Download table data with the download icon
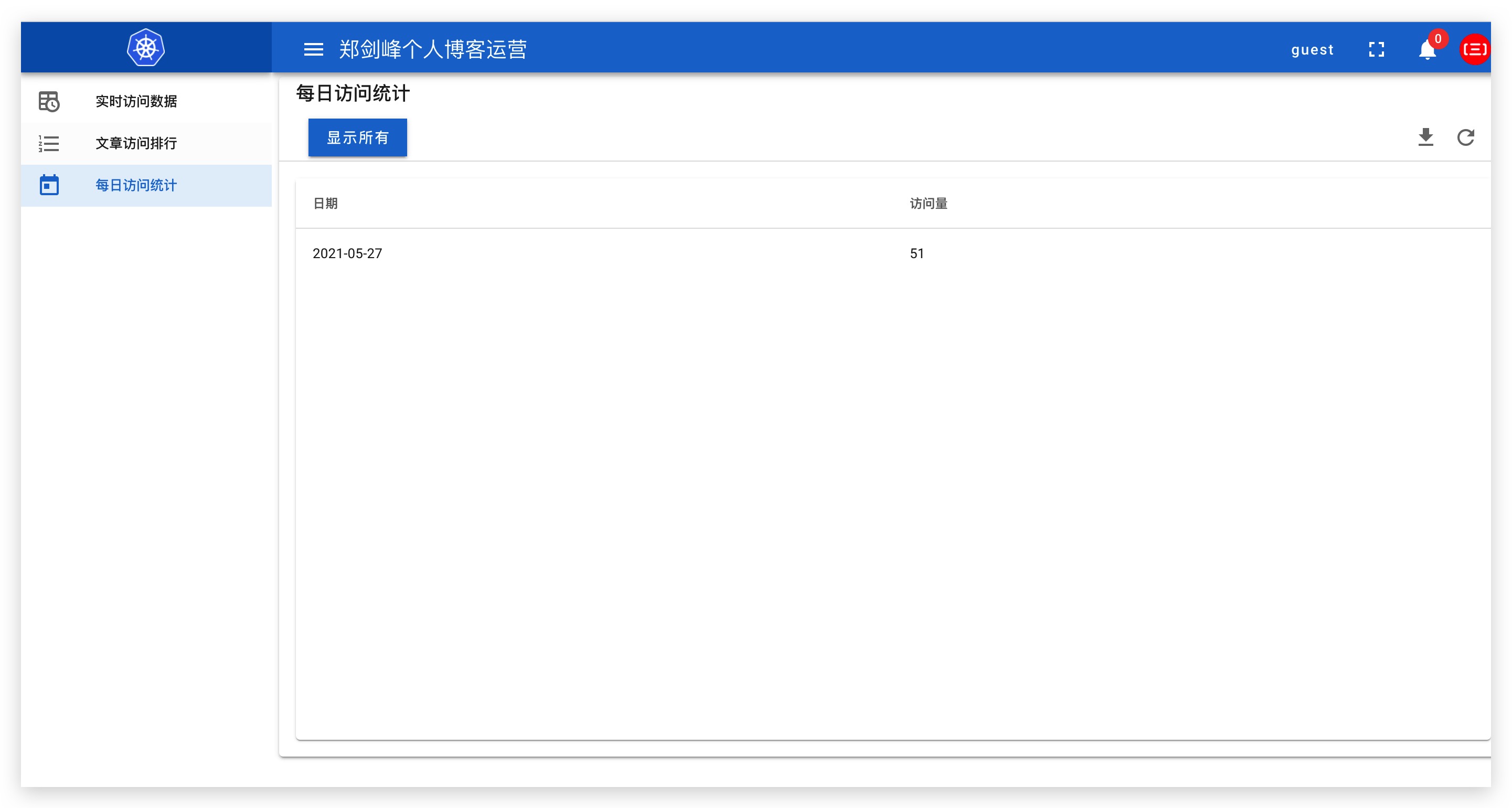This screenshot has height=808, width=1512. (1426, 137)
